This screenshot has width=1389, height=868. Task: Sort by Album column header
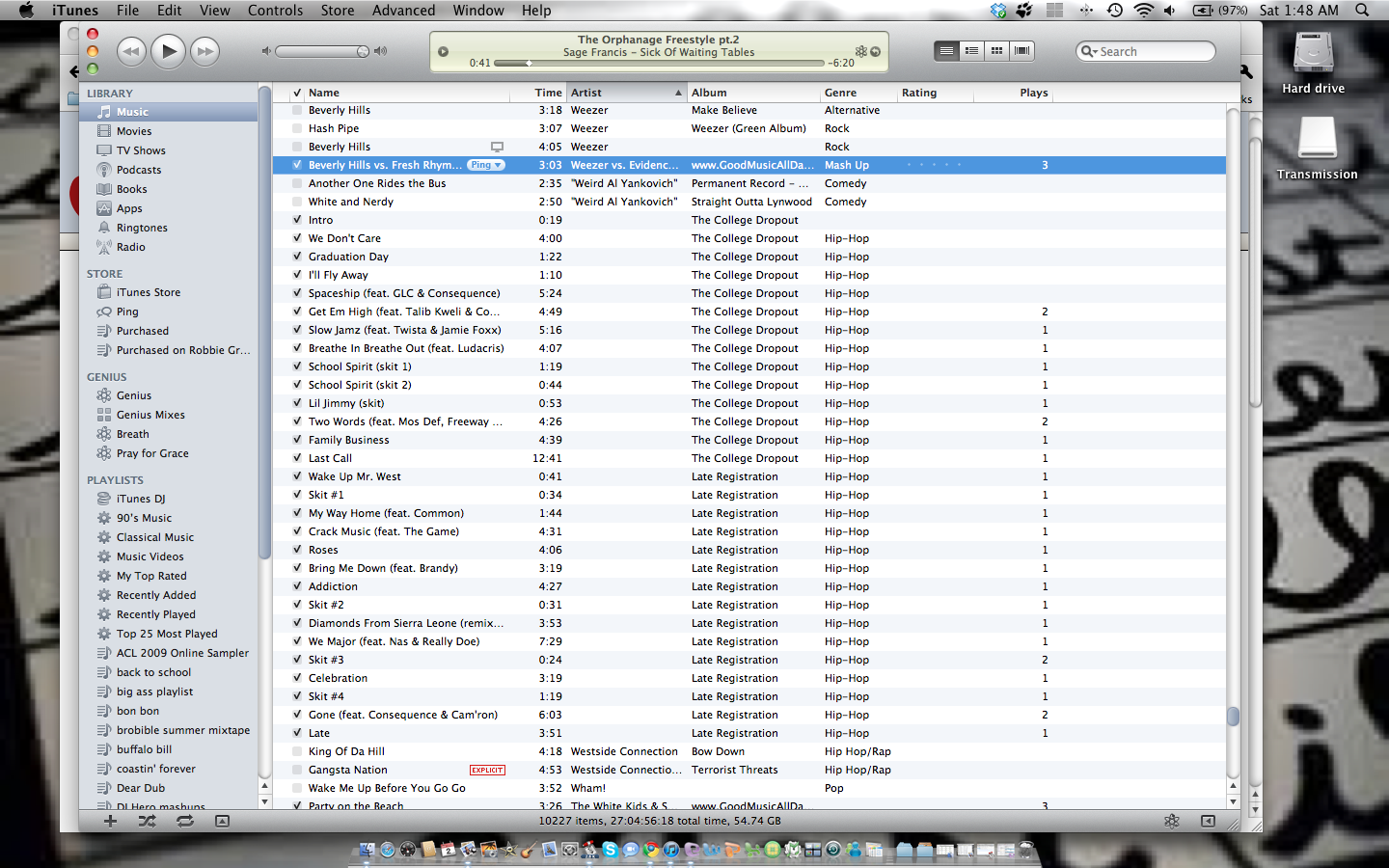[753, 93]
